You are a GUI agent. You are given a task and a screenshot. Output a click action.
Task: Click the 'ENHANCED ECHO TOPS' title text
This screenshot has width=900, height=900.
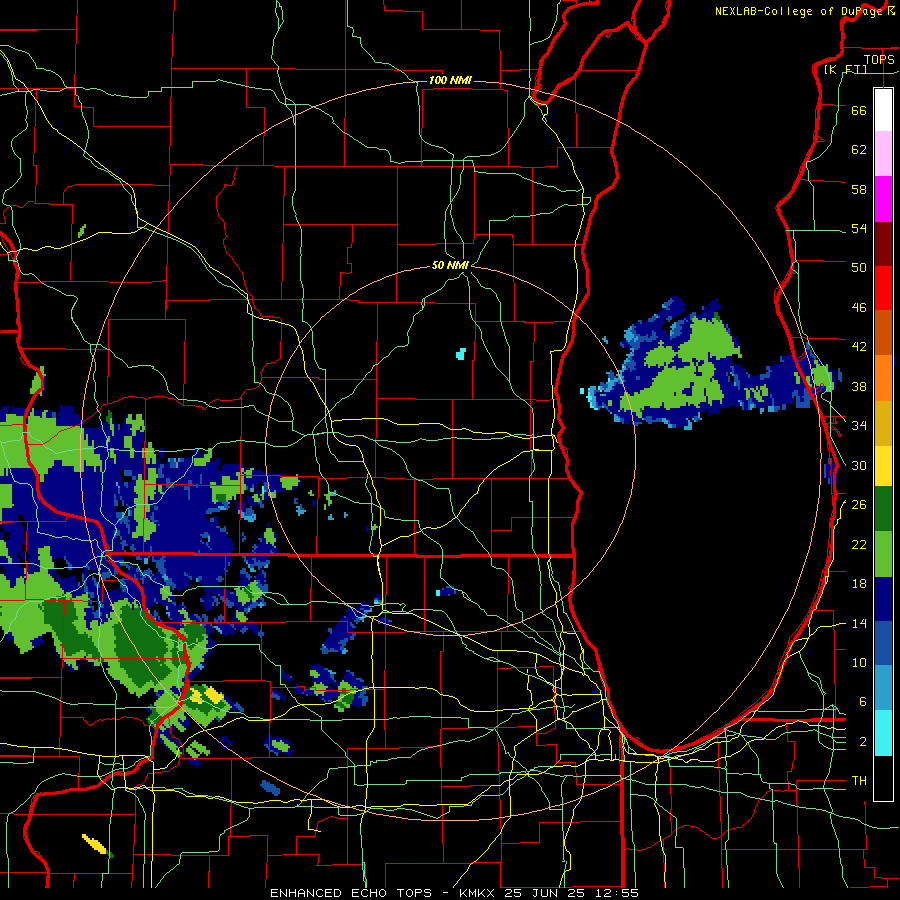coord(351,893)
